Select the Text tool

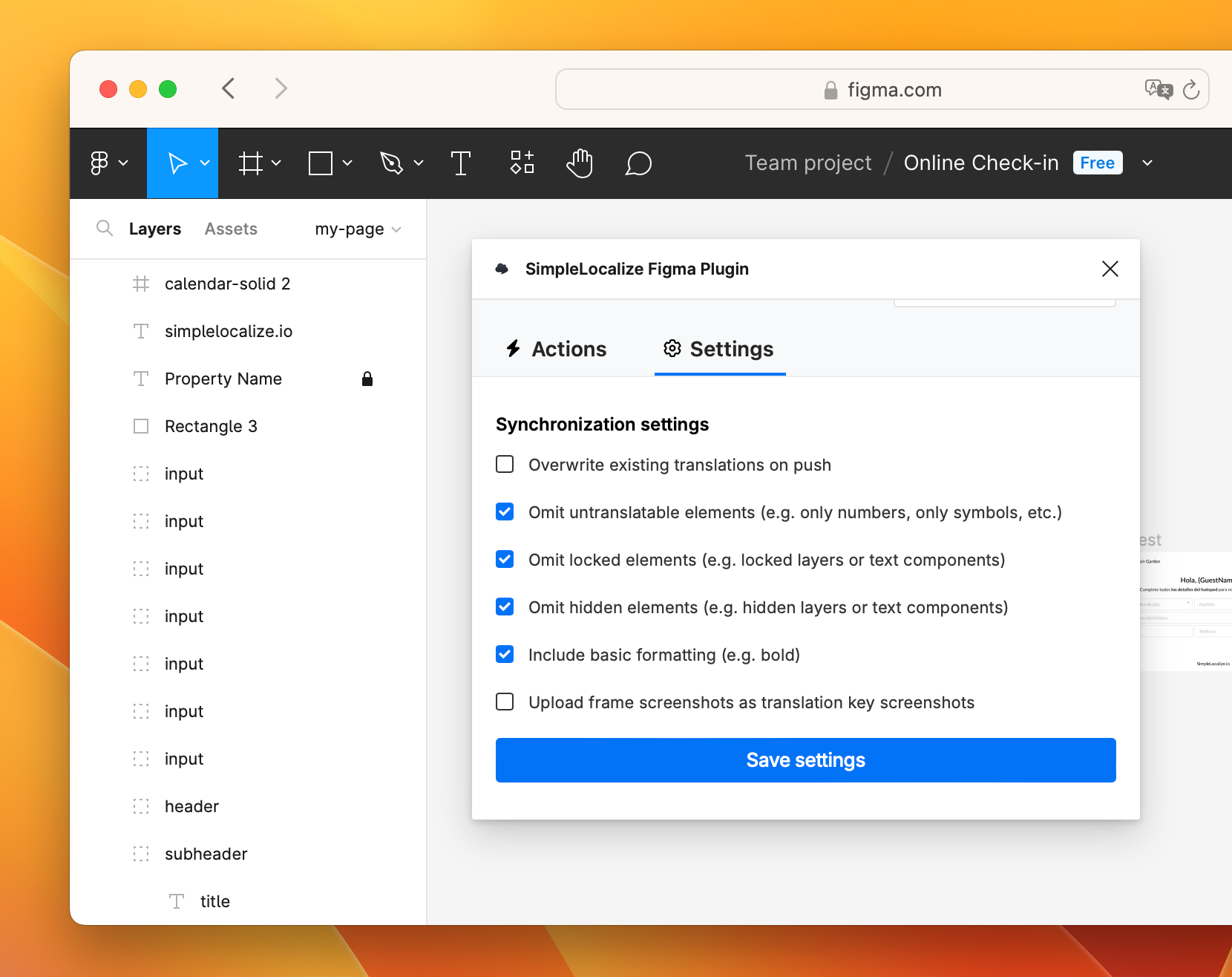pyautogui.click(x=461, y=163)
